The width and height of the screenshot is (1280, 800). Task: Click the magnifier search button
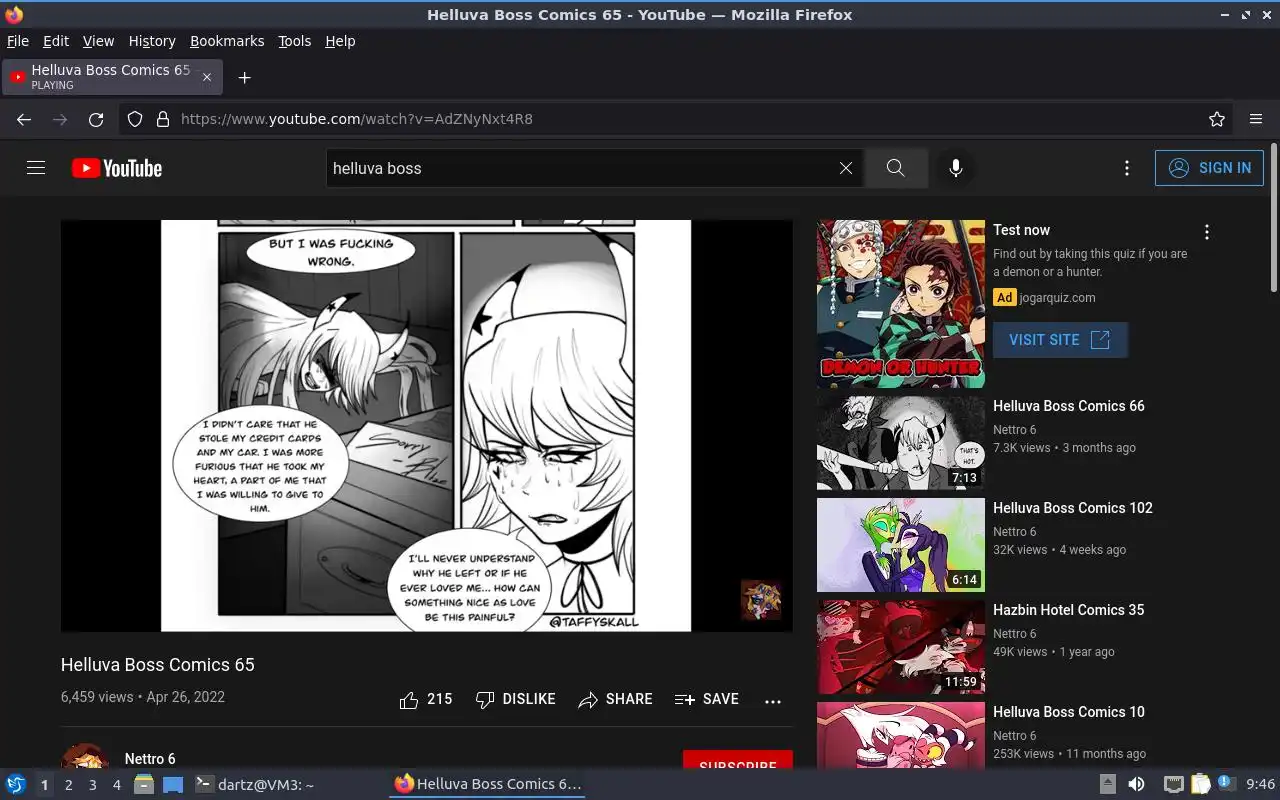895,168
